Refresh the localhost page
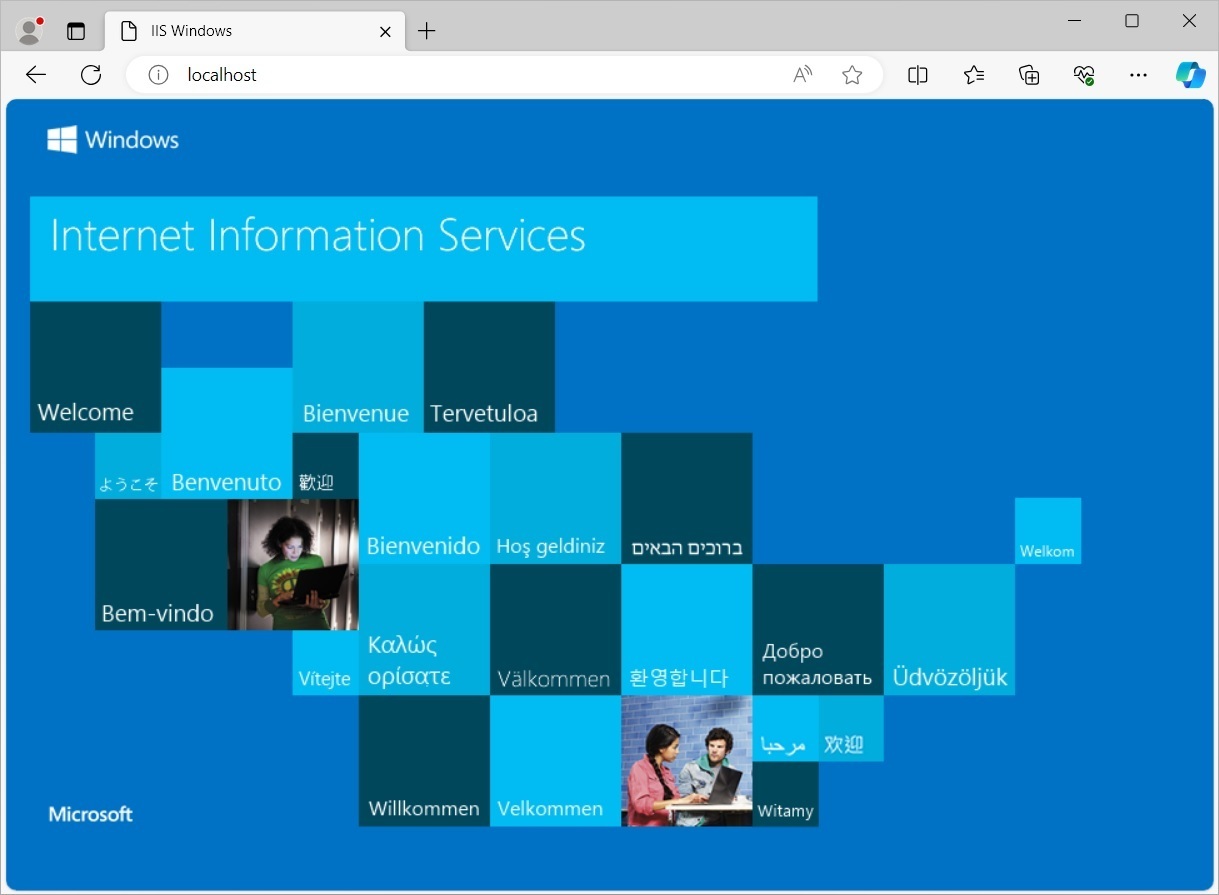Viewport: 1219px width, 895px height. (x=91, y=75)
